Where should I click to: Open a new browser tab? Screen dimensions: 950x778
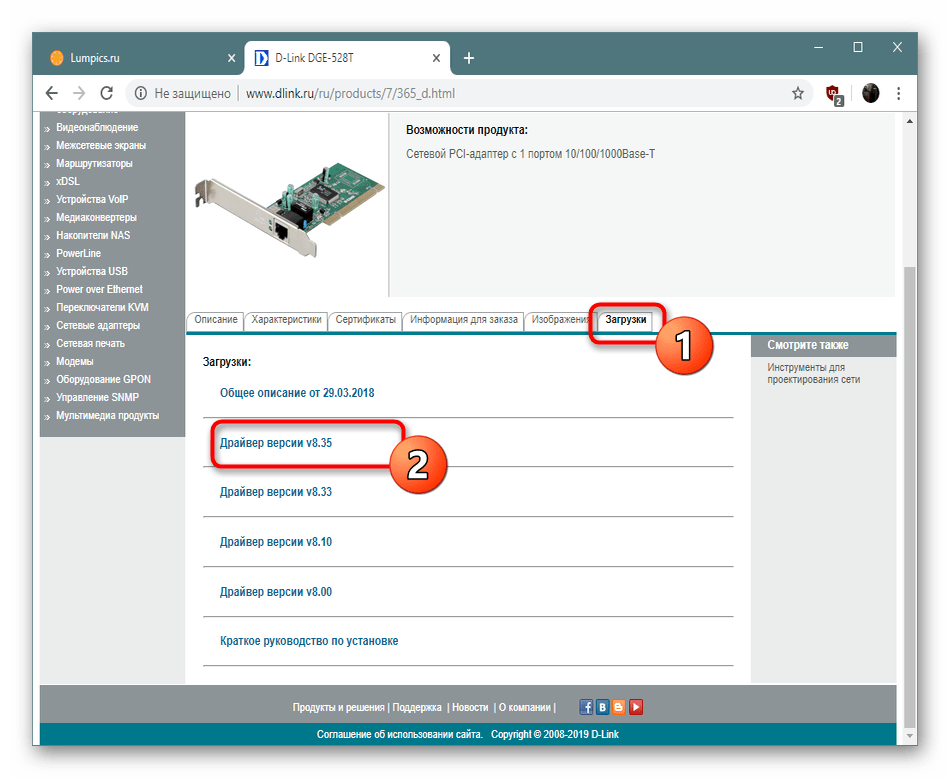(468, 58)
